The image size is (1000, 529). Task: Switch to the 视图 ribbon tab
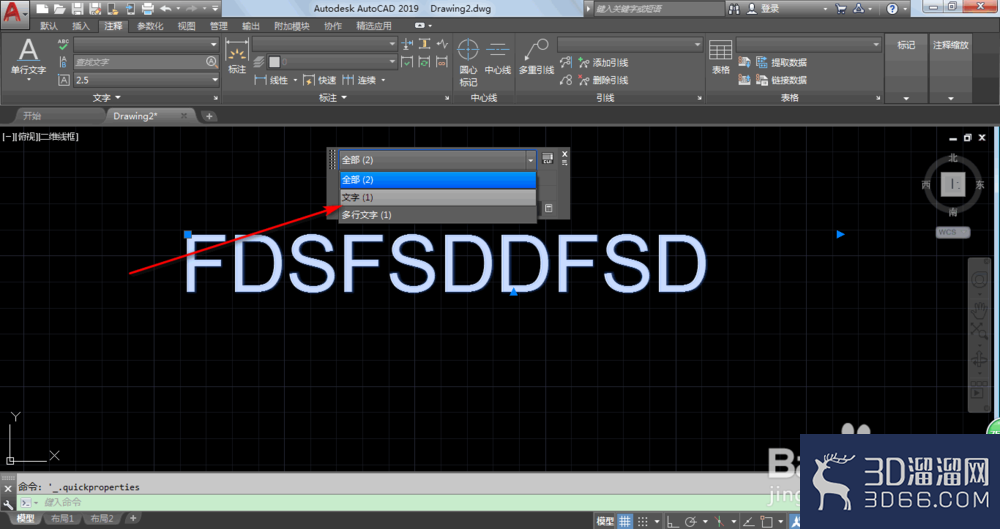[x=186, y=26]
